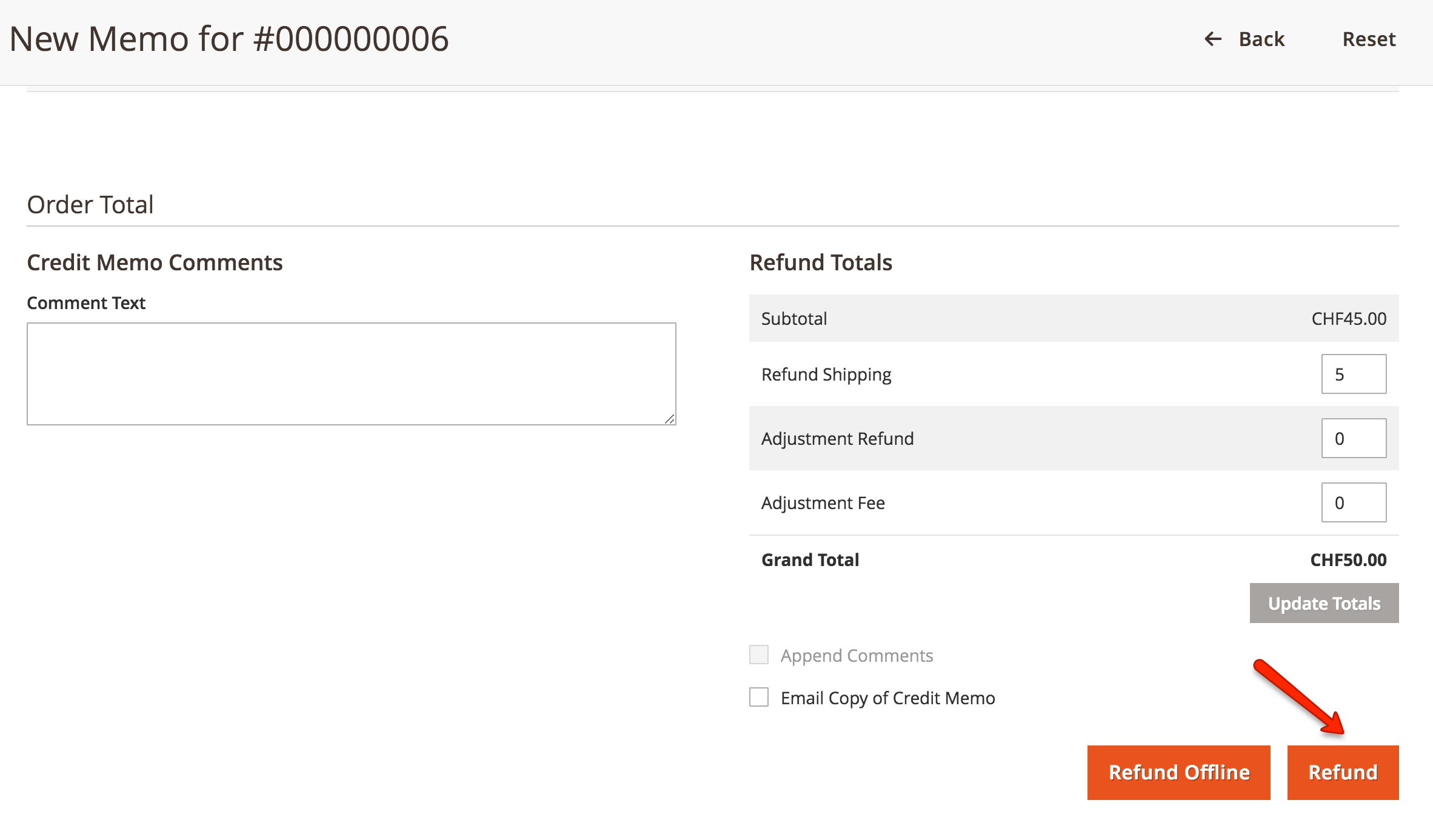This screenshot has height=840, width=1433.
Task: Select the Adjustment Fee value field
Action: [x=1354, y=502]
